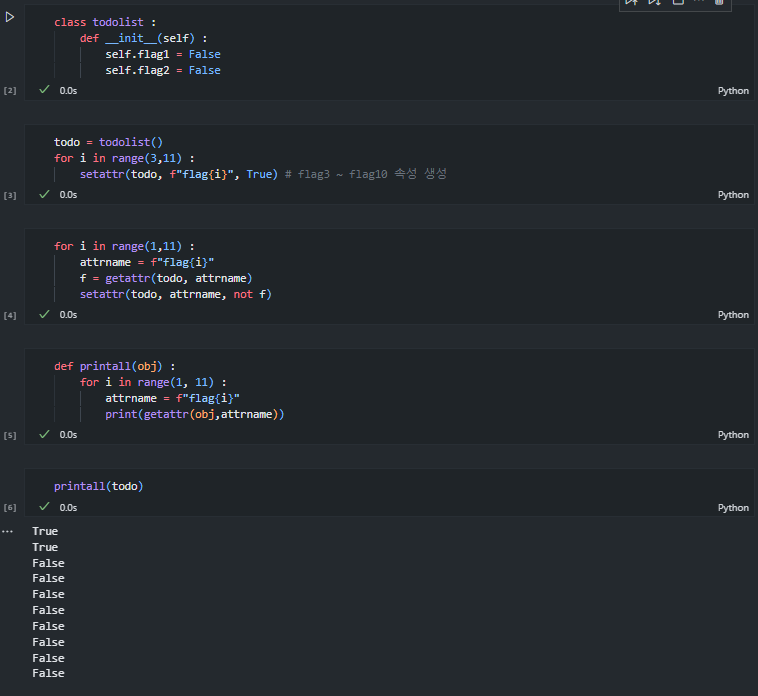Click first 'True' output line
Image resolution: width=758 pixels, height=696 pixels.
(x=45, y=531)
